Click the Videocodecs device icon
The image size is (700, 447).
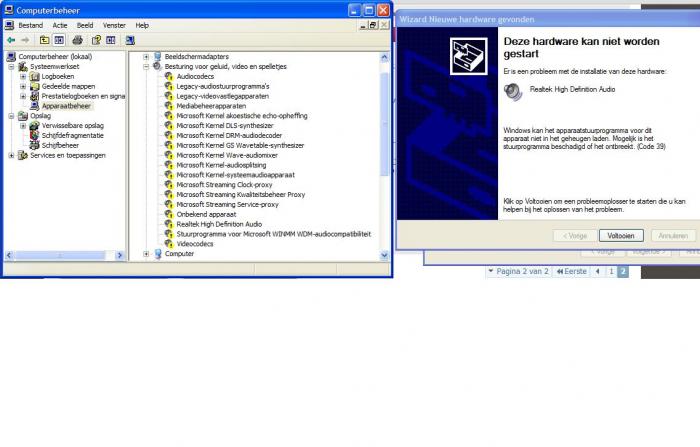[169, 244]
